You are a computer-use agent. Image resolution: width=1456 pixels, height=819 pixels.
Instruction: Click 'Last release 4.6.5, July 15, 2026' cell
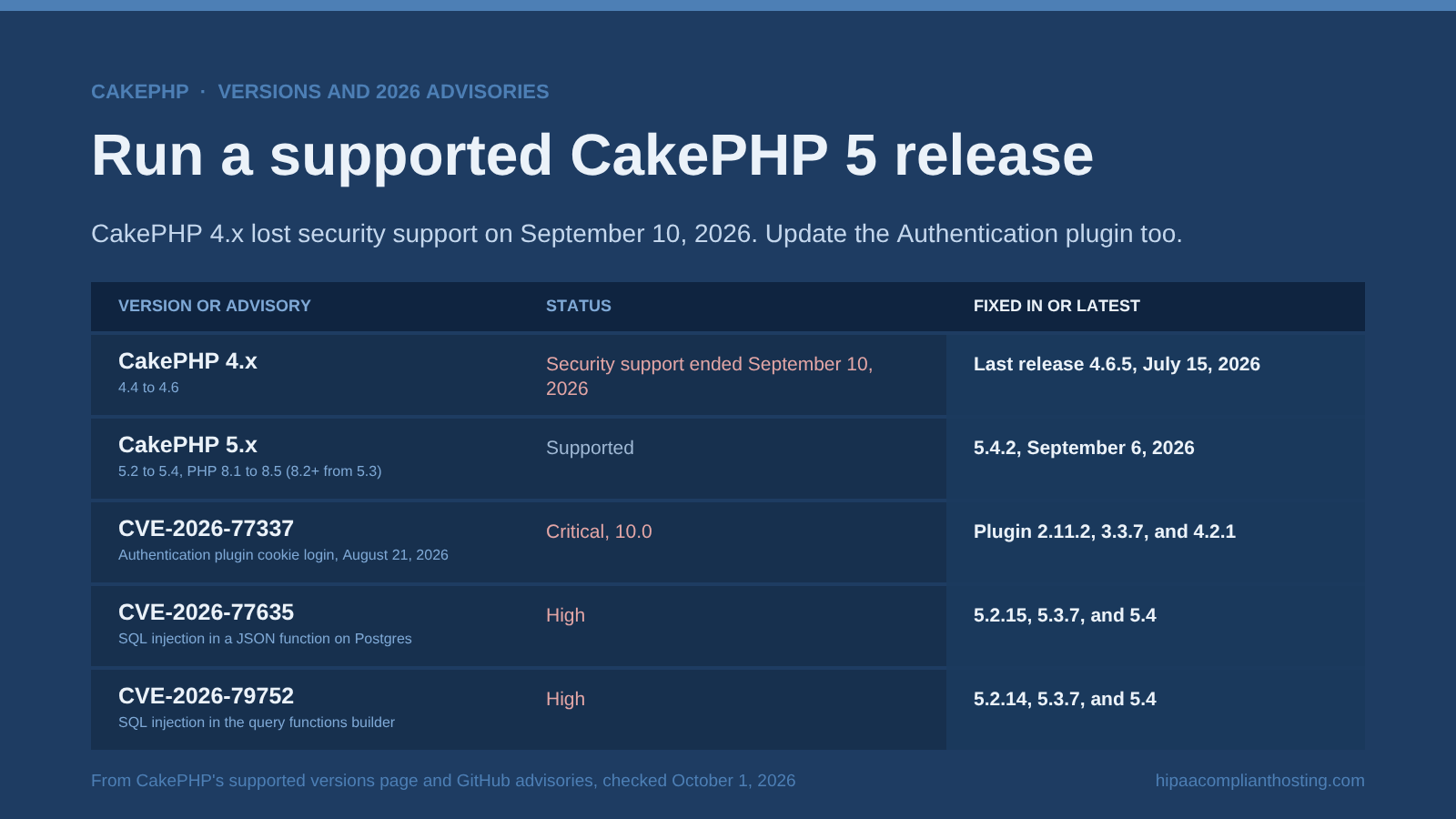[1117, 364]
